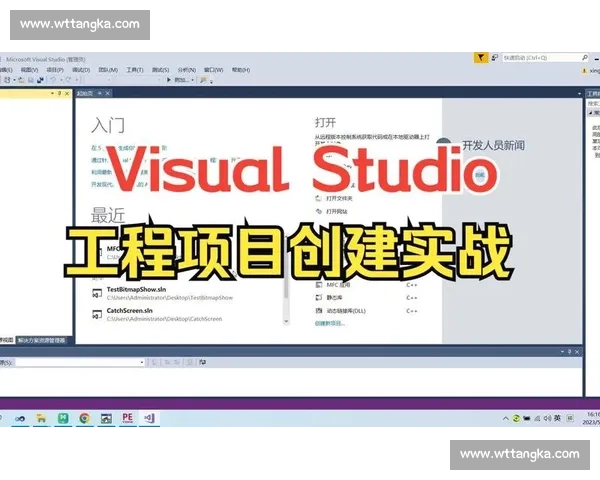The image size is (600, 480).
Task: Expand the Redo history dropdown arrow
Action: [x=77, y=80]
